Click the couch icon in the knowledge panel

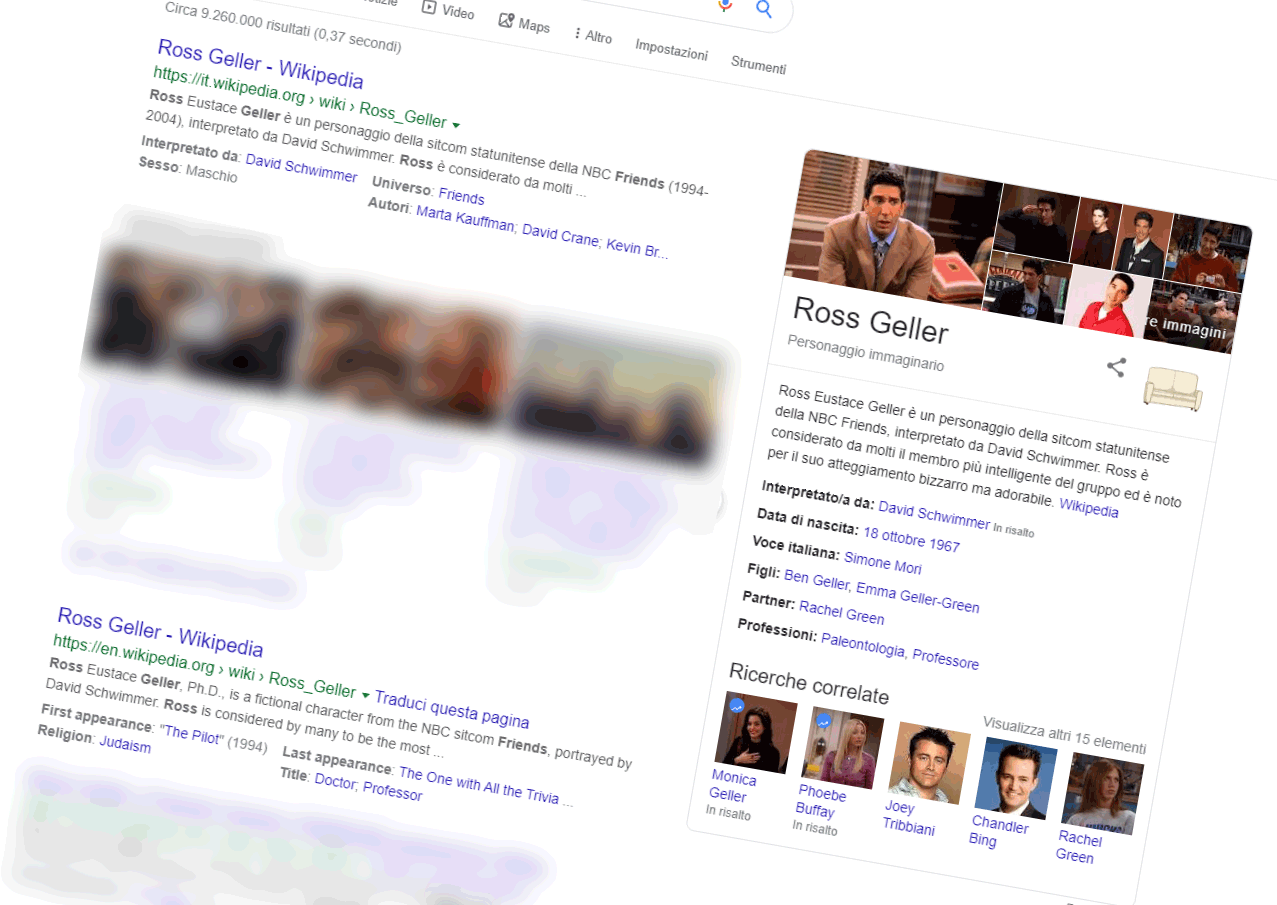coord(1173,388)
